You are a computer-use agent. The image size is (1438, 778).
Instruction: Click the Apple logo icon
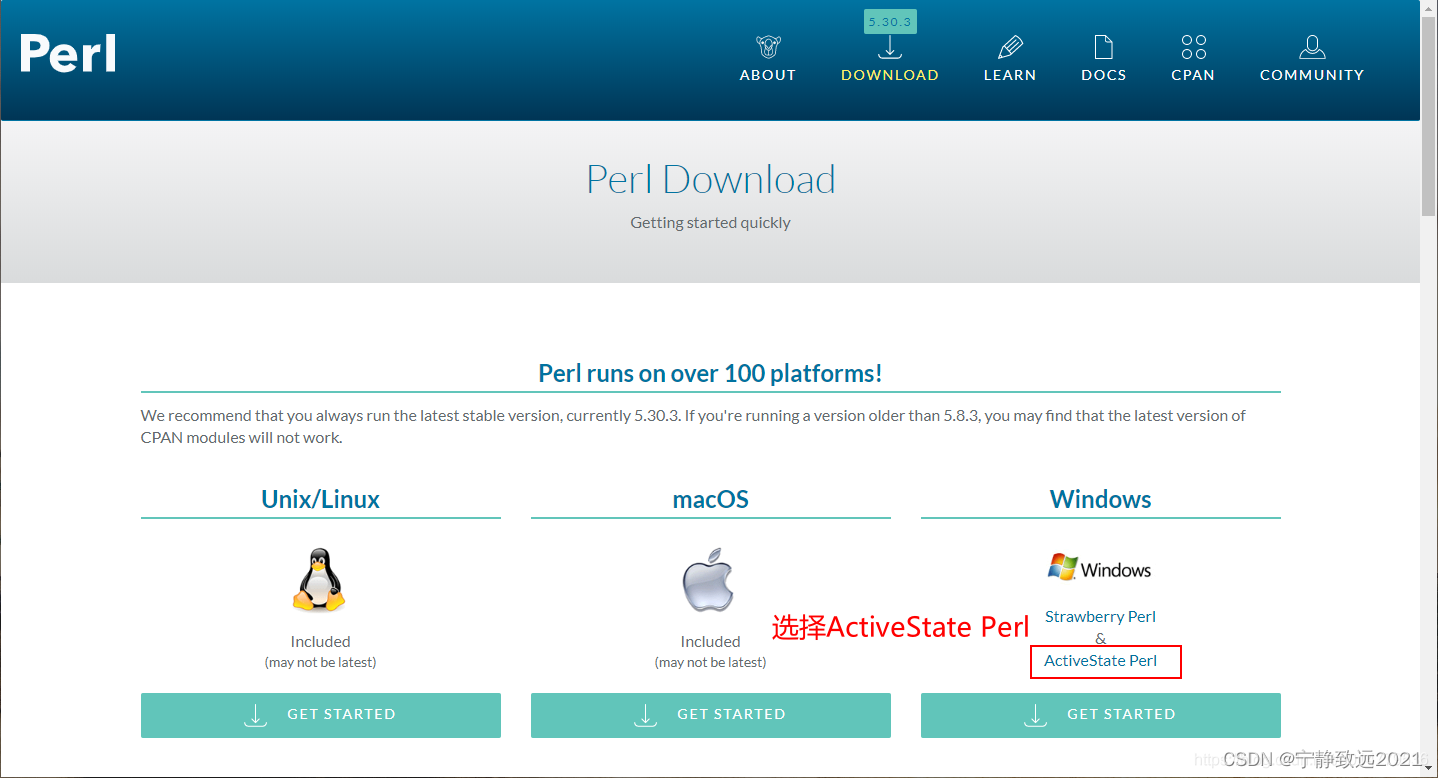coord(709,579)
